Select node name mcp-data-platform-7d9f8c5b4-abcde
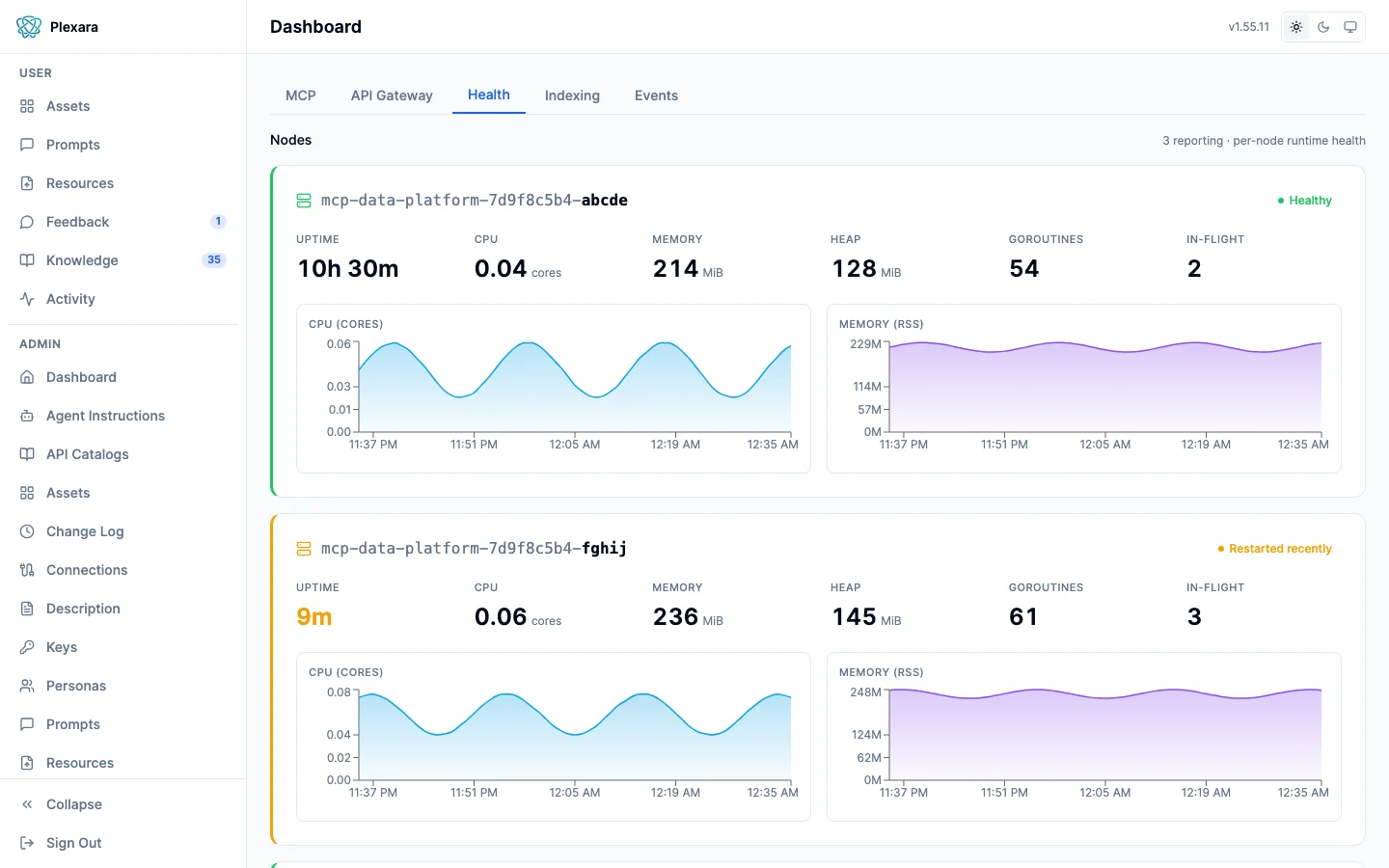This screenshot has height=868, width=1389. (x=475, y=201)
